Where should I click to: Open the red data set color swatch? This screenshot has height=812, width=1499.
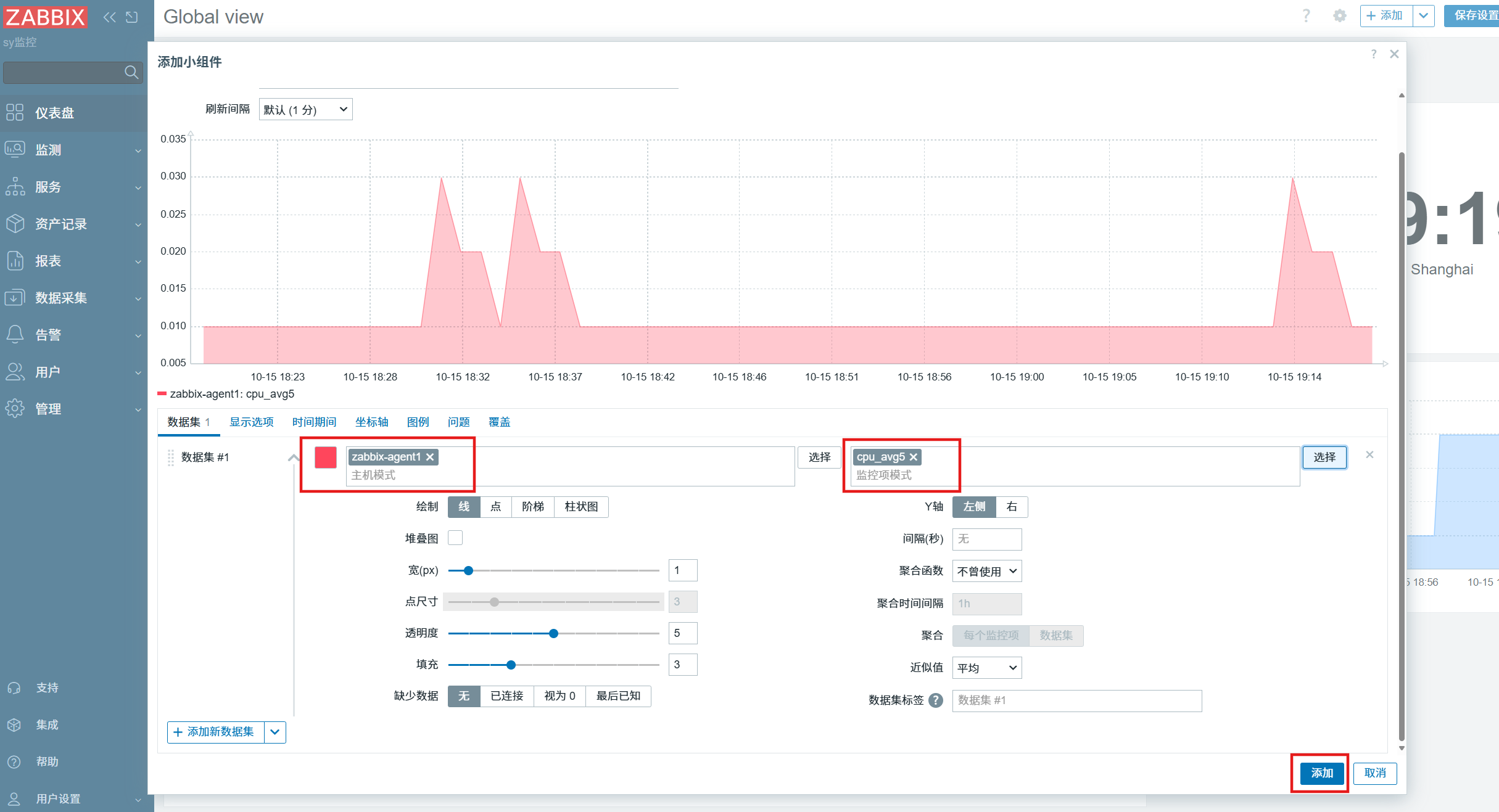pos(326,457)
